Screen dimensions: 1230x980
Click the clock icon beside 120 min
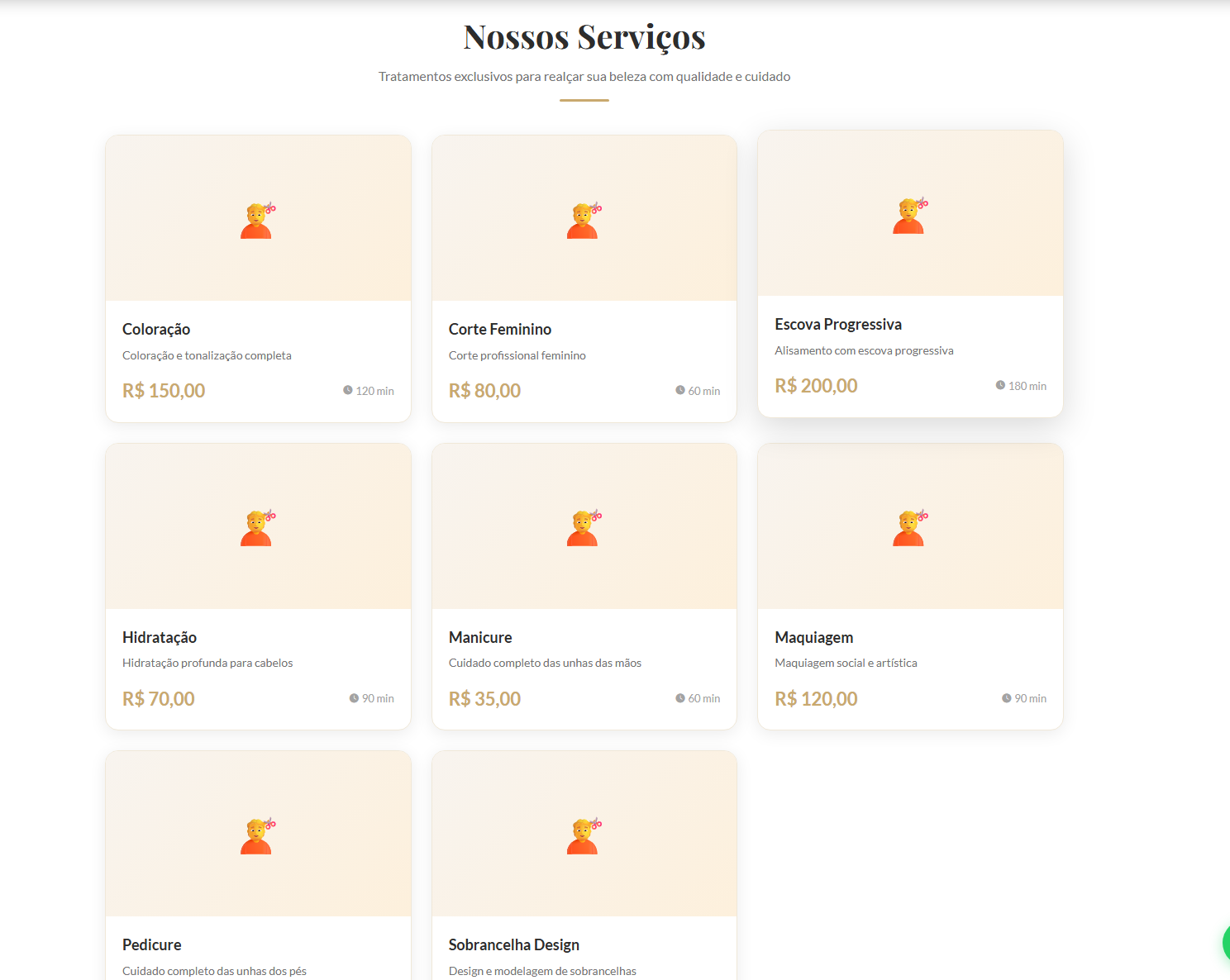pos(348,390)
